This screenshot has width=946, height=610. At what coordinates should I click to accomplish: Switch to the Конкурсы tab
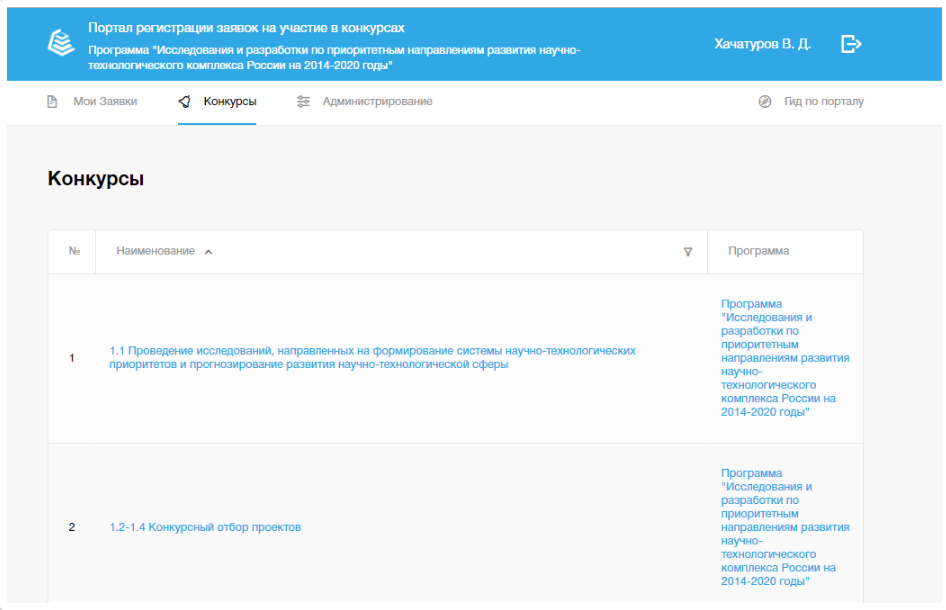tap(230, 101)
